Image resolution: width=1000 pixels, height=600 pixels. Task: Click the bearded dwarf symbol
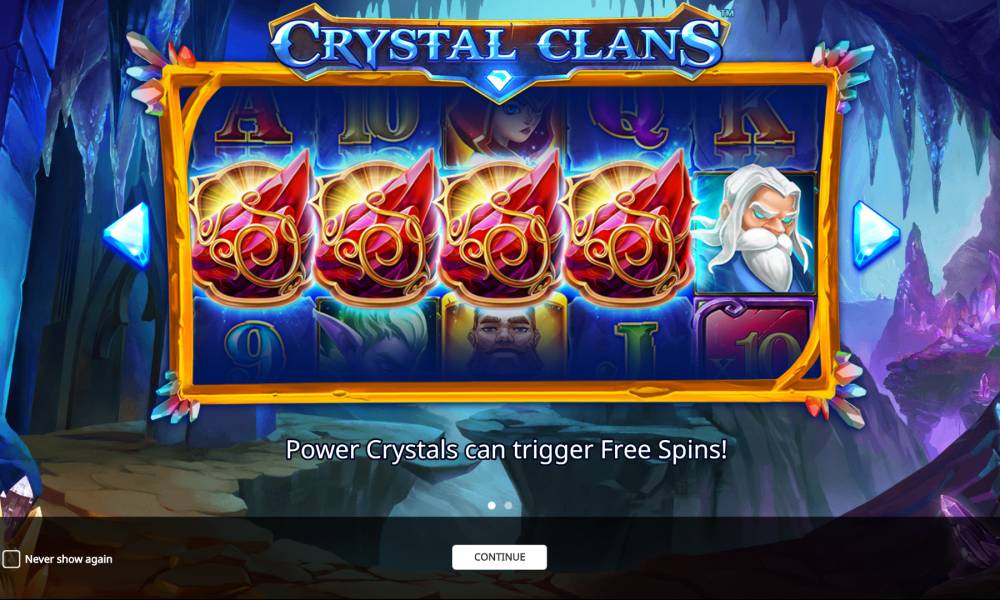click(x=504, y=340)
